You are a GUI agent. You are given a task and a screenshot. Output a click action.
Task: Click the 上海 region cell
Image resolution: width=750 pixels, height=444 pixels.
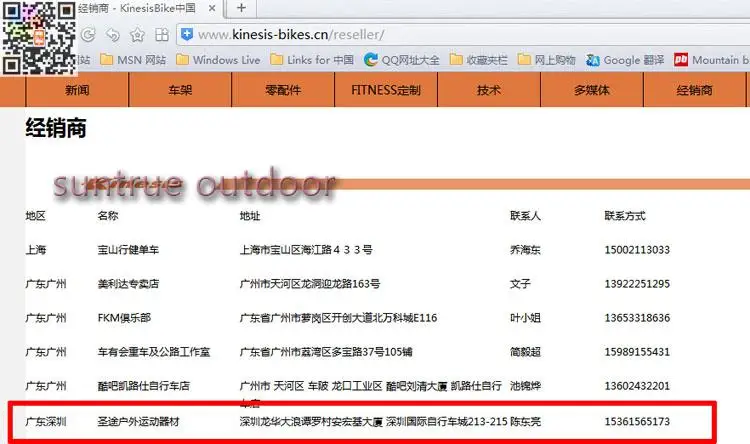click(x=36, y=250)
